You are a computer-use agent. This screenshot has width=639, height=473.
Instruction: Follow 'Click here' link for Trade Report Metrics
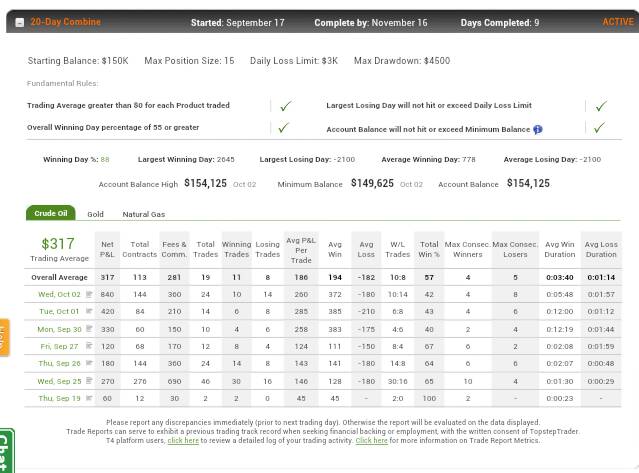[371, 440]
